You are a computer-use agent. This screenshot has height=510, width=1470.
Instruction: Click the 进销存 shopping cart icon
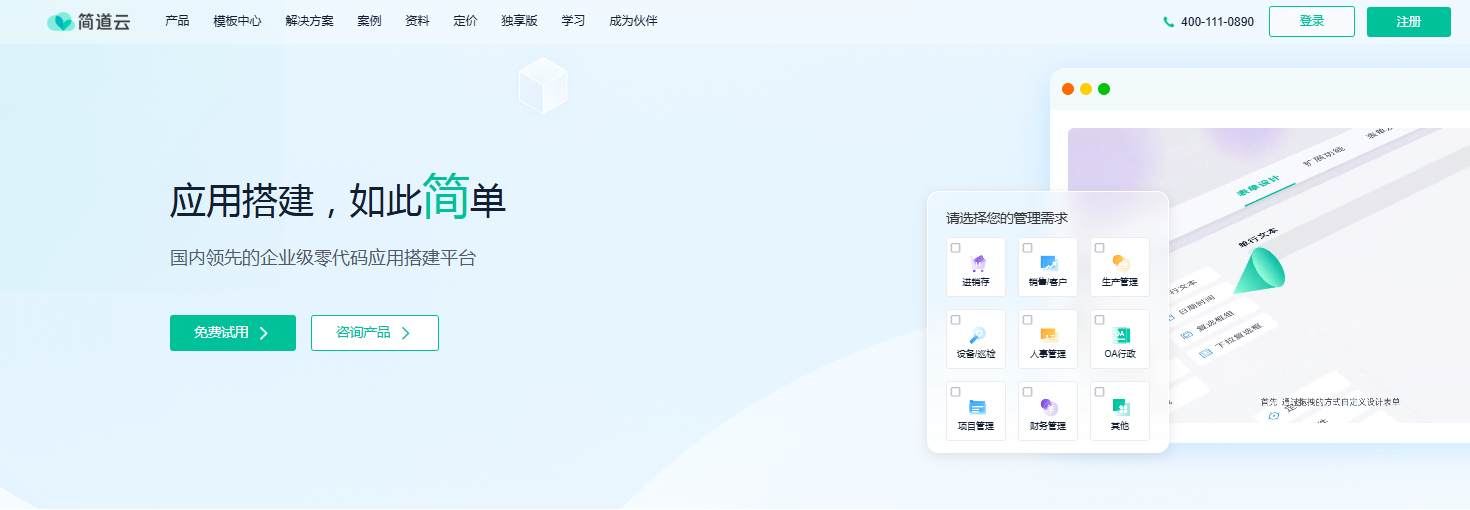tap(978, 263)
